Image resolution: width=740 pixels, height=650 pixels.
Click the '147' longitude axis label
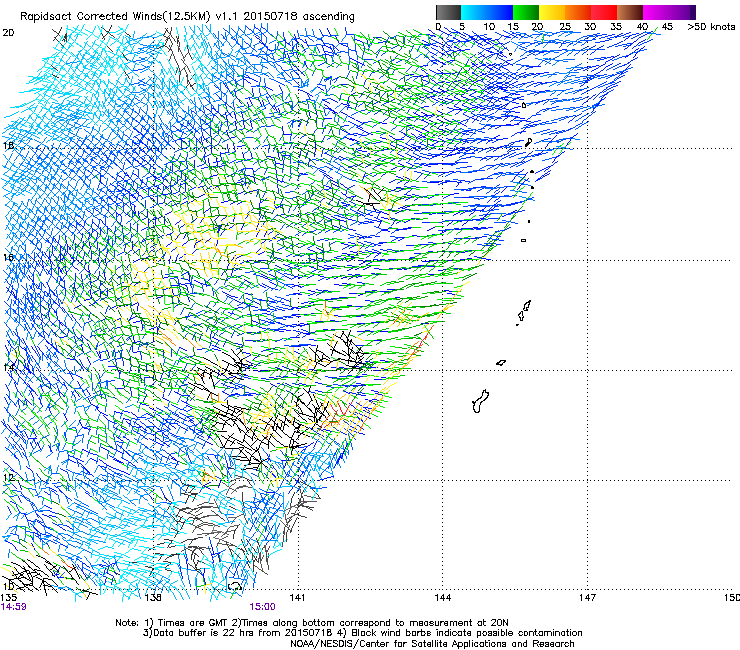click(x=588, y=598)
